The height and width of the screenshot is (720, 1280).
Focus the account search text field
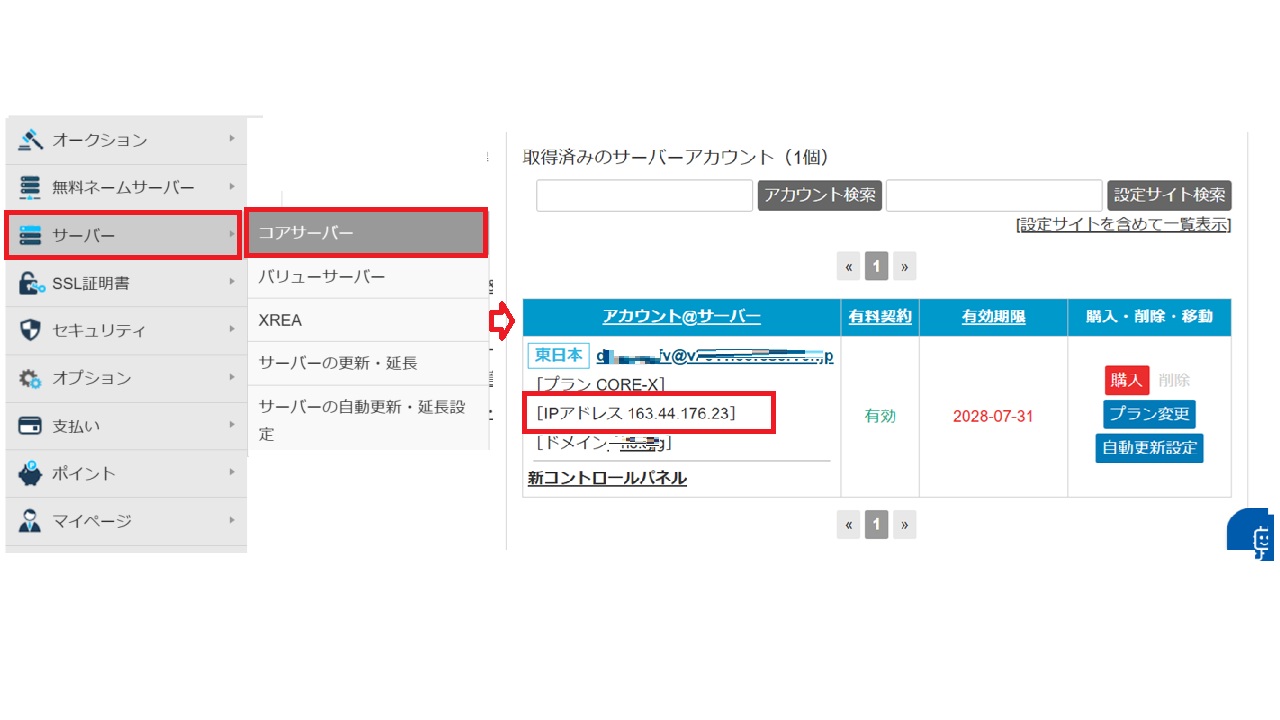pyautogui.click(x=644, y=196)
